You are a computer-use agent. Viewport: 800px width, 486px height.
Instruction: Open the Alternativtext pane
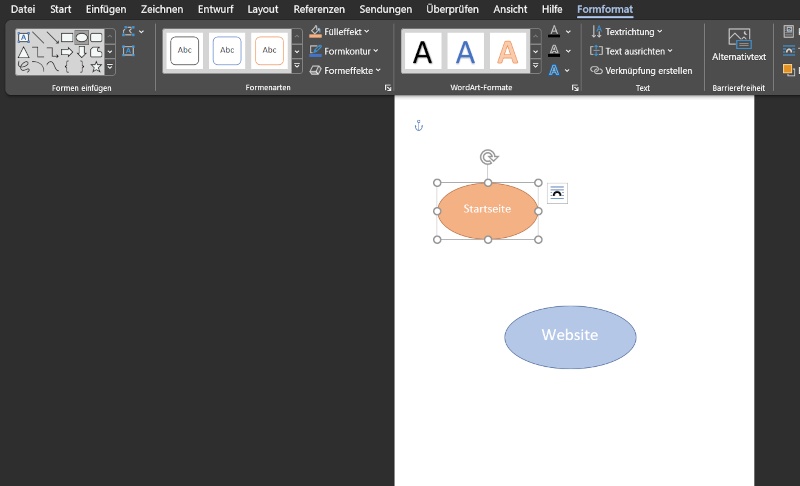point(739,45)
